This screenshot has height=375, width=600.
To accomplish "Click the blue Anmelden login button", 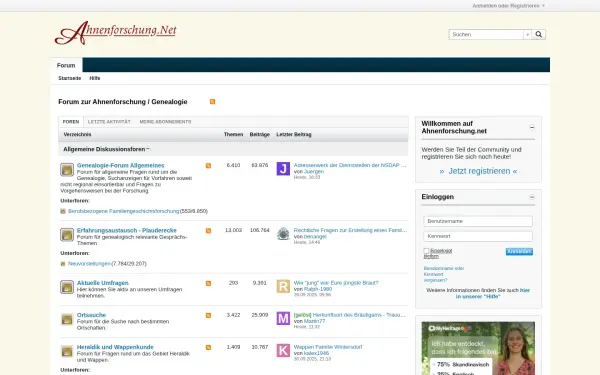I will [519, 251].
